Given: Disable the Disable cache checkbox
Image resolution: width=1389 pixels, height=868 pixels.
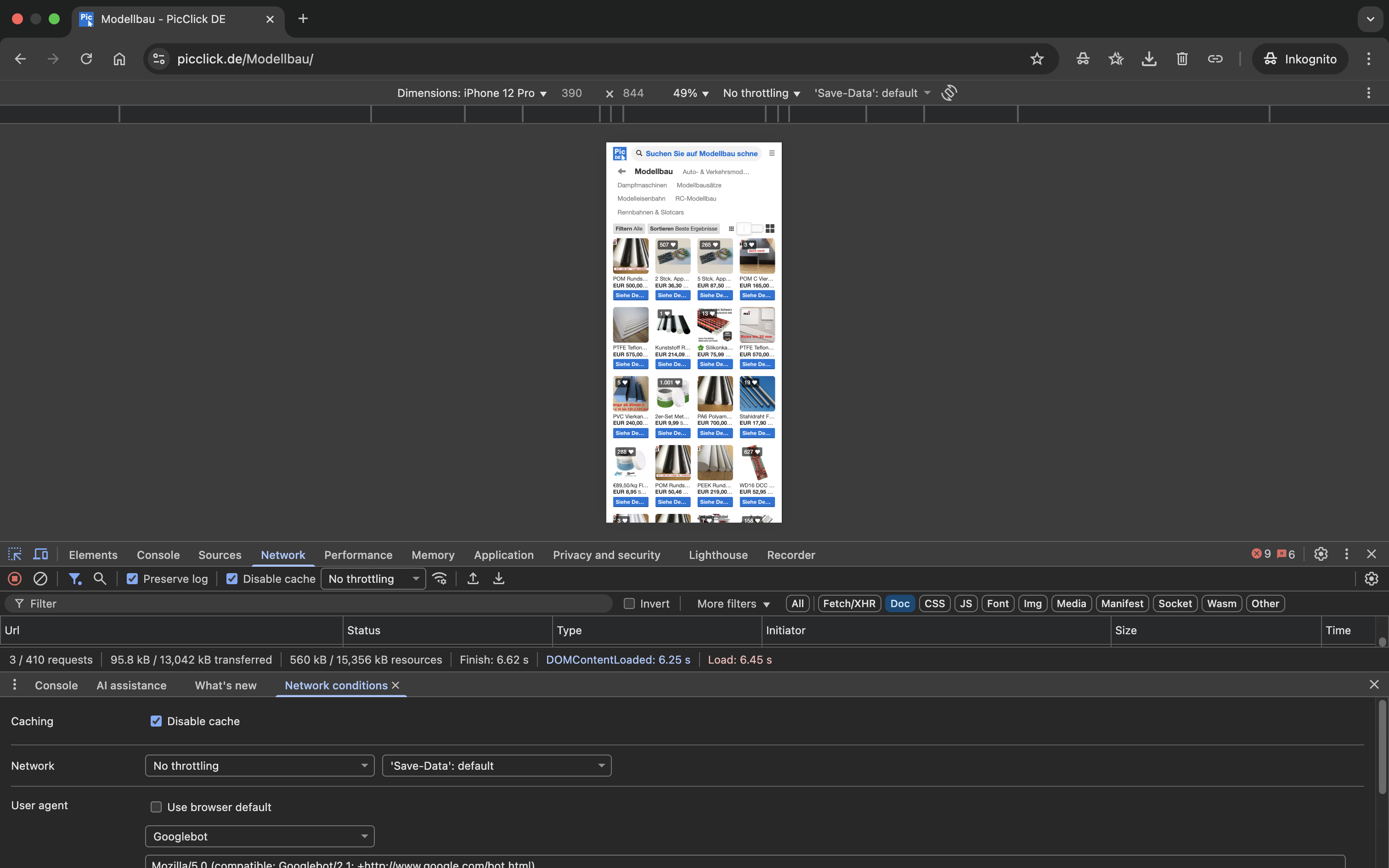Looking at the screenshot, I should tap(231, 579).
